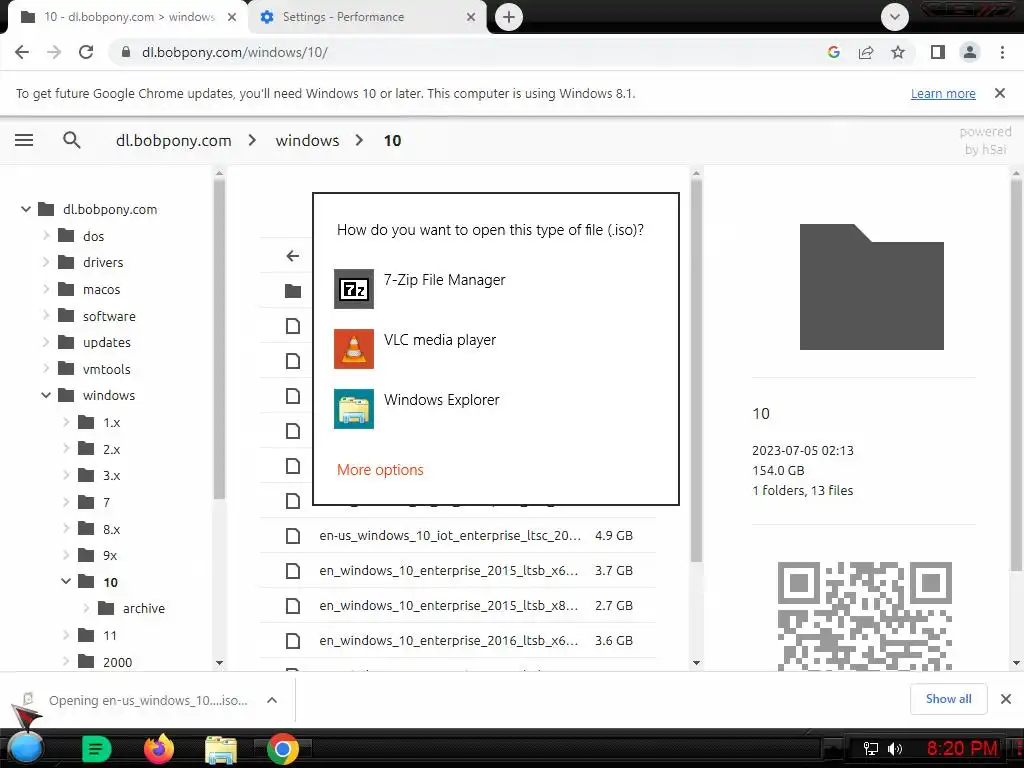Toggle the Chrome side panel

(x=938, y=52)
